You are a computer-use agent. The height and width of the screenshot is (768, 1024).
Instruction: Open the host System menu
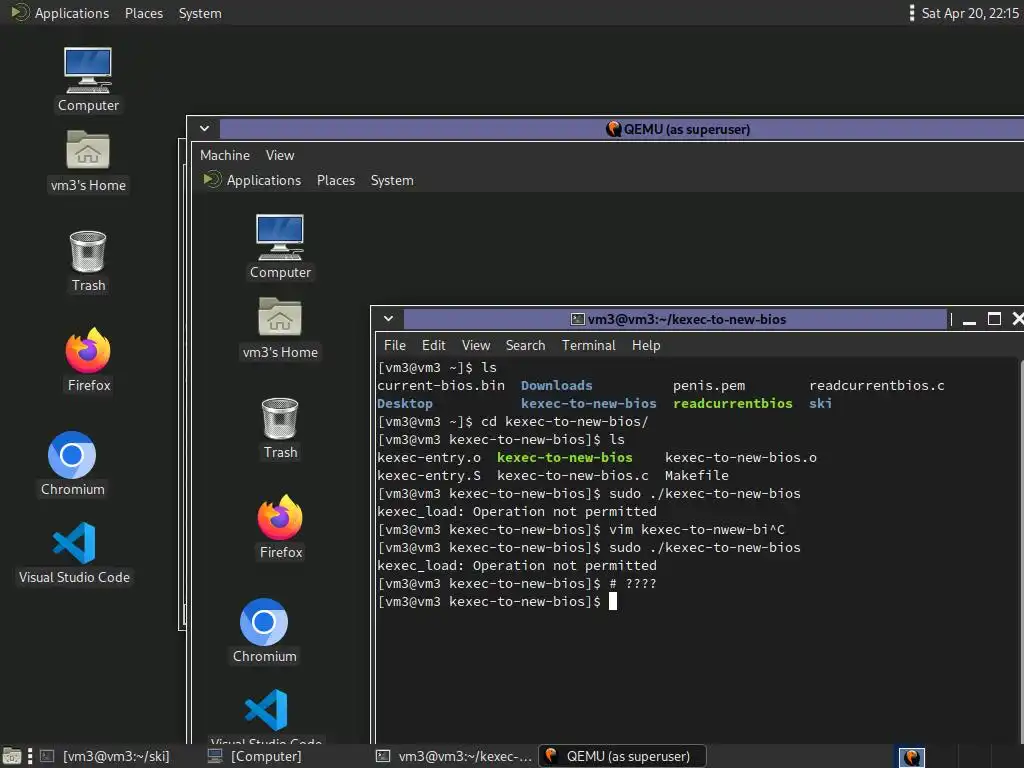pos(200,13)
